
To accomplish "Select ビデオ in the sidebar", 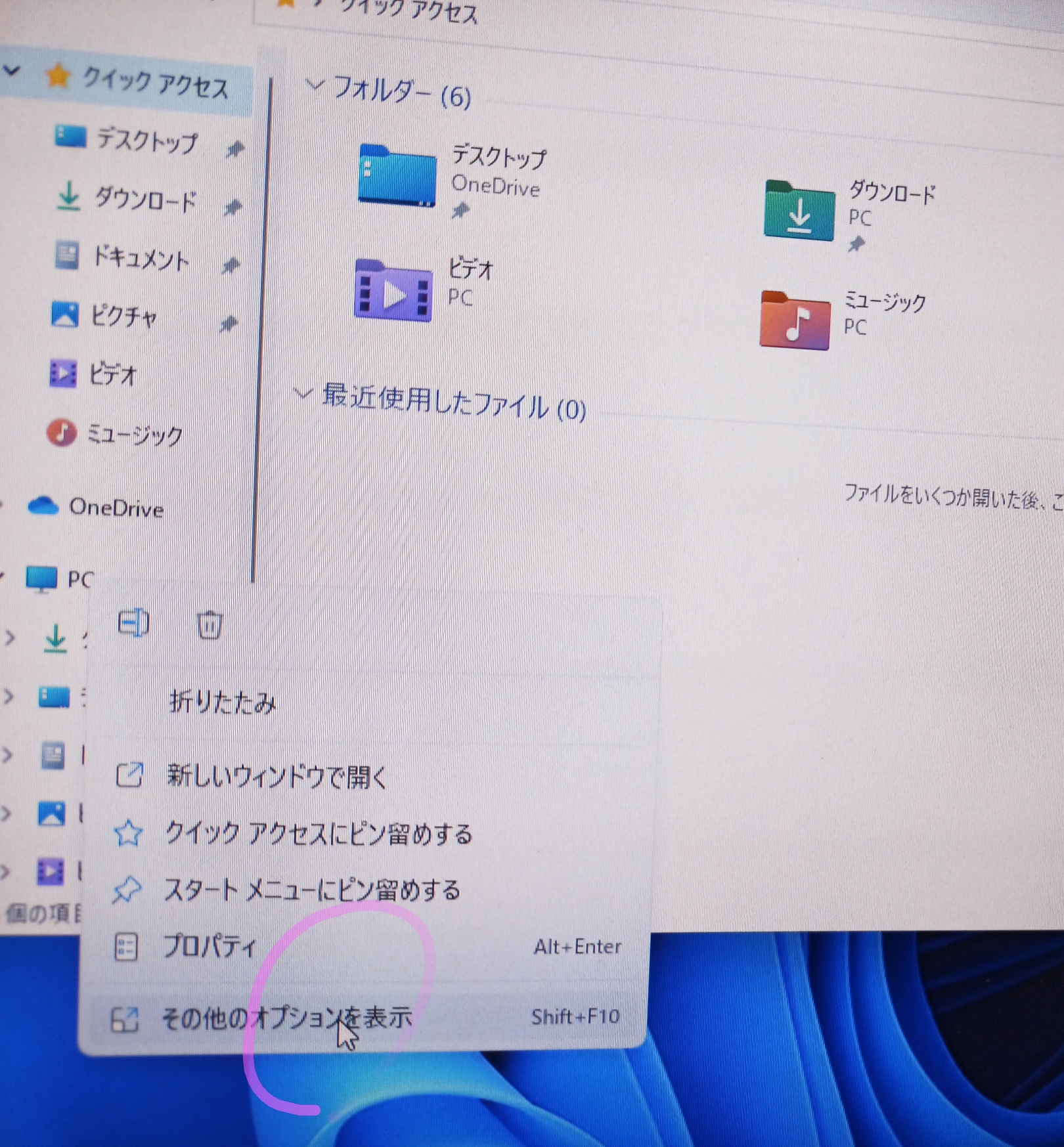I will (112, 375).
